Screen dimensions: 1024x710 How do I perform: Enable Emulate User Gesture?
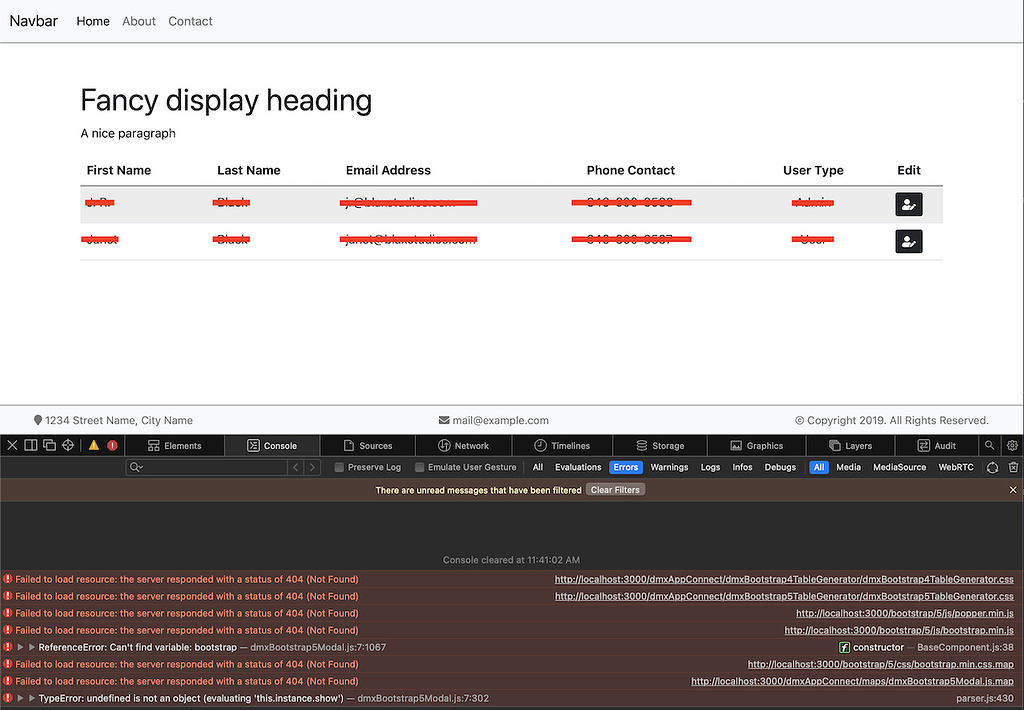tap(420, 467)
